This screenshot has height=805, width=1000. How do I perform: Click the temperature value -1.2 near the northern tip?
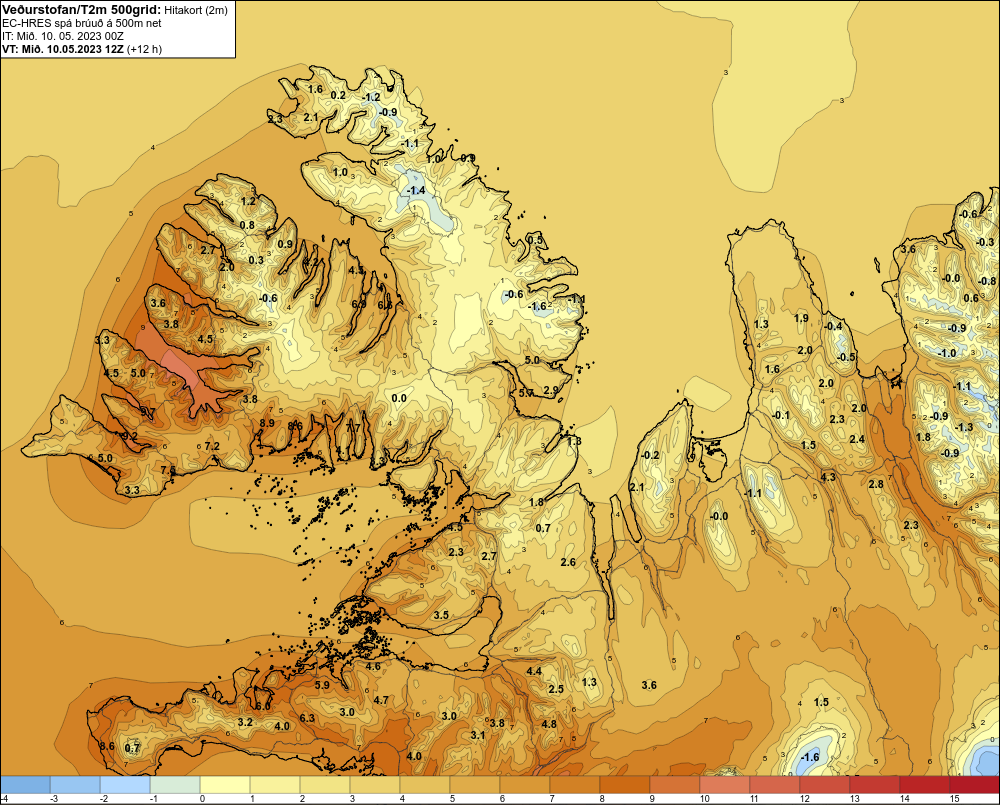371,97
